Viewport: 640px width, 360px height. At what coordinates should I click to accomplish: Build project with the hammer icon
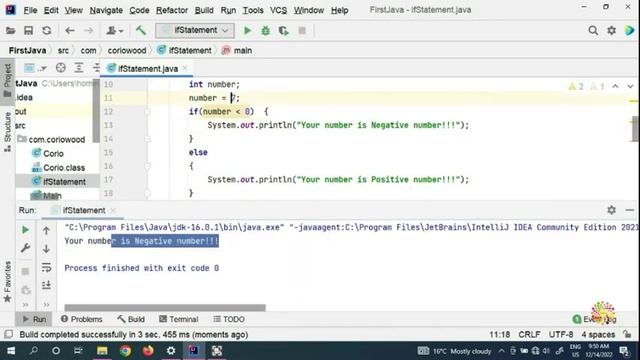tap(141, 30)
